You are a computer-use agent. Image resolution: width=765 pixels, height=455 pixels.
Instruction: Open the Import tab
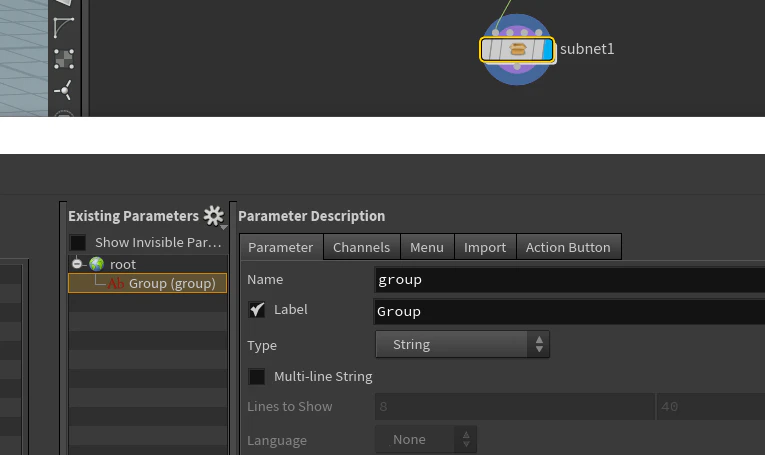point(485,247)
